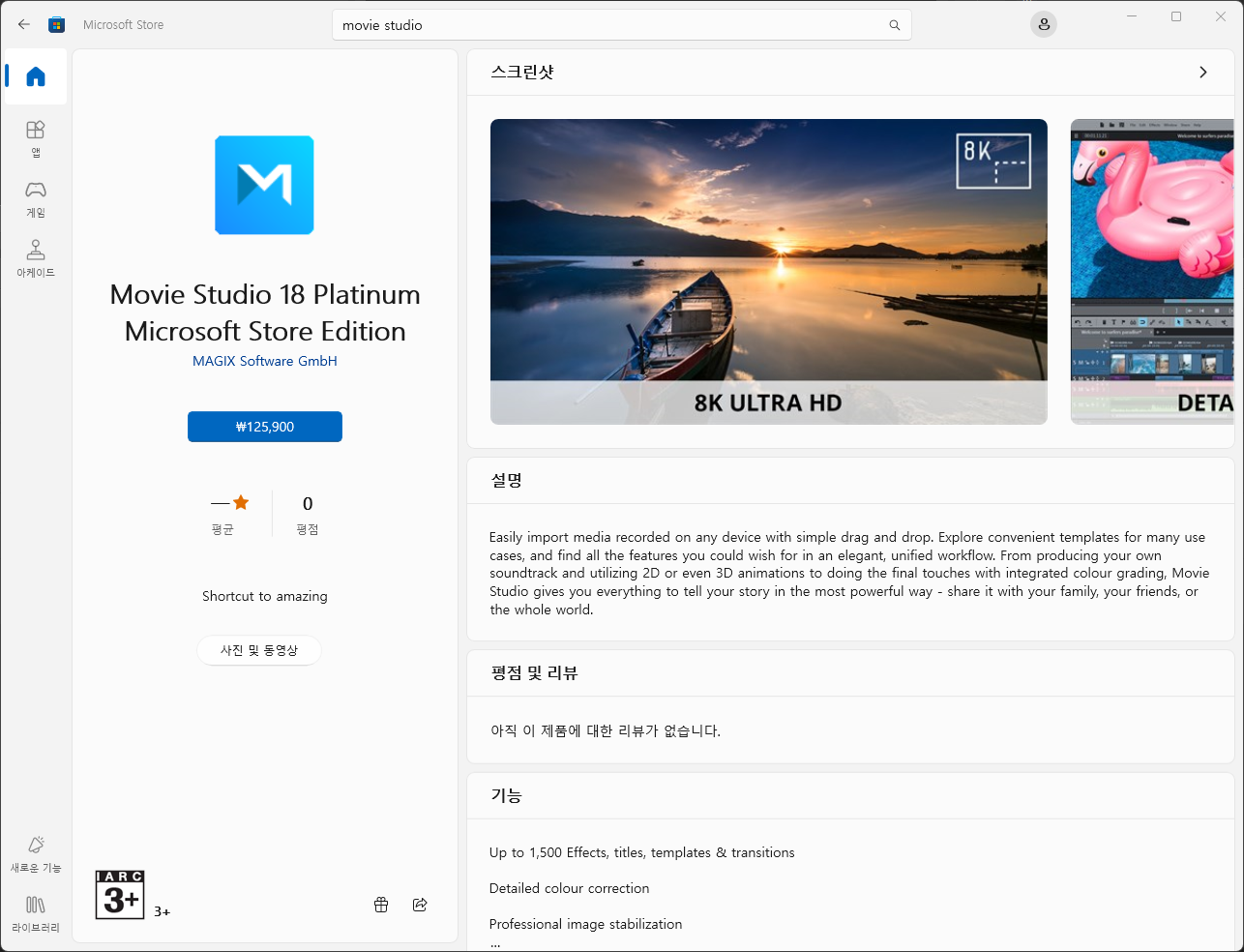Open the 라이브러리 (Library) section
1244x952 pixels.
point(36,914)
